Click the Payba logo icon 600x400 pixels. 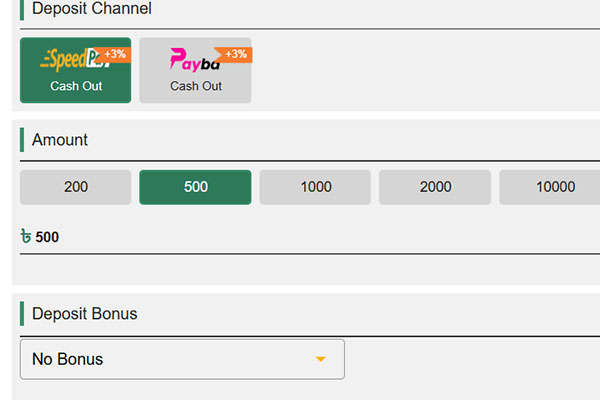click(193, 61)
